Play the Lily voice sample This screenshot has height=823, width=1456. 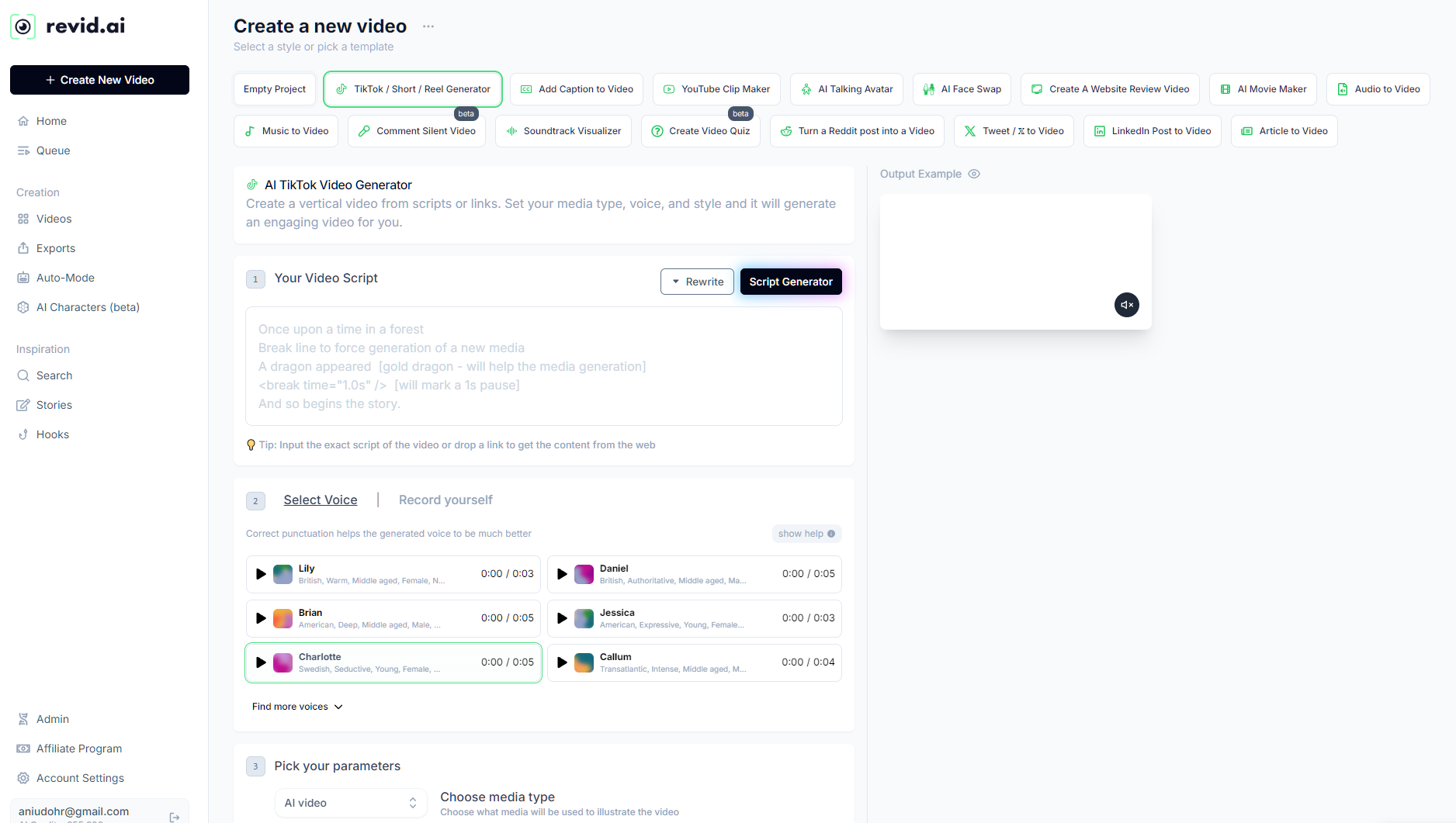261,574
